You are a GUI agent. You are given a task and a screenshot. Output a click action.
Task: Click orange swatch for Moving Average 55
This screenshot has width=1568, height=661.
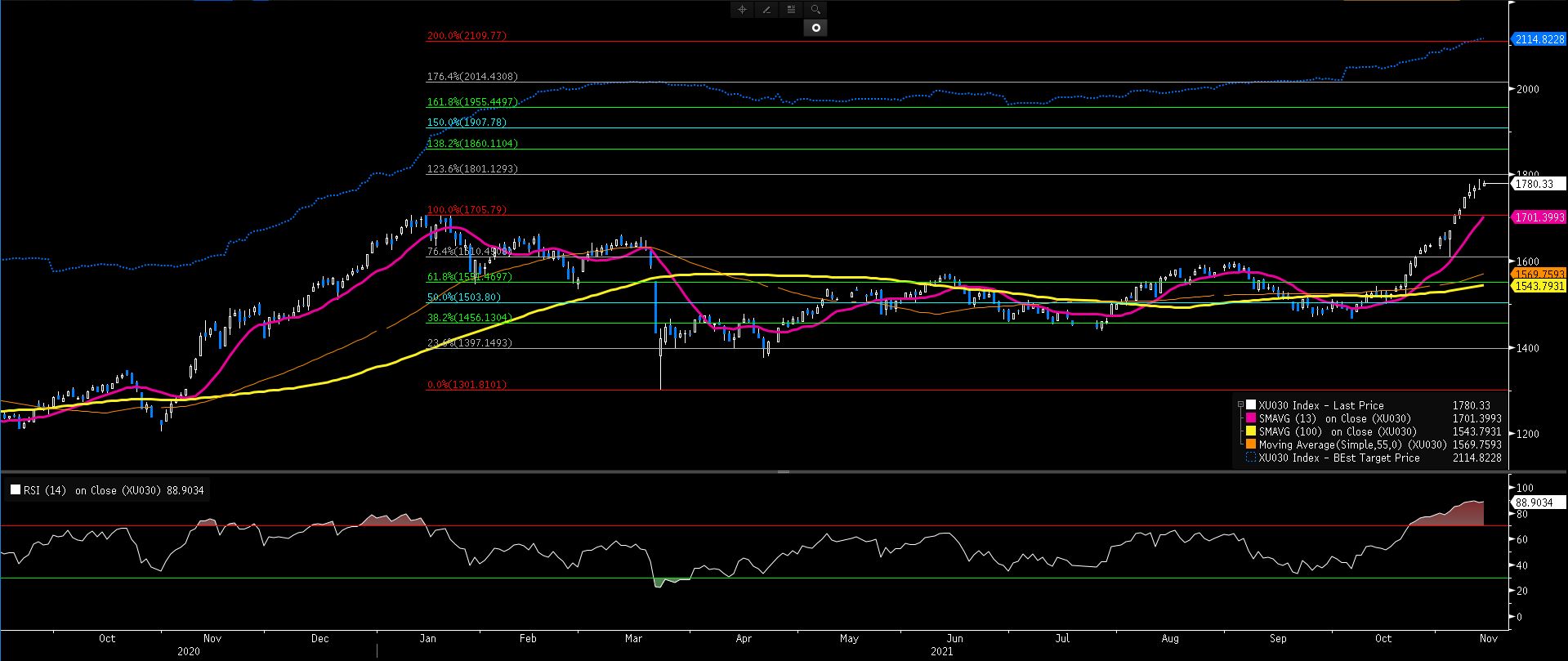[1250, 444]
